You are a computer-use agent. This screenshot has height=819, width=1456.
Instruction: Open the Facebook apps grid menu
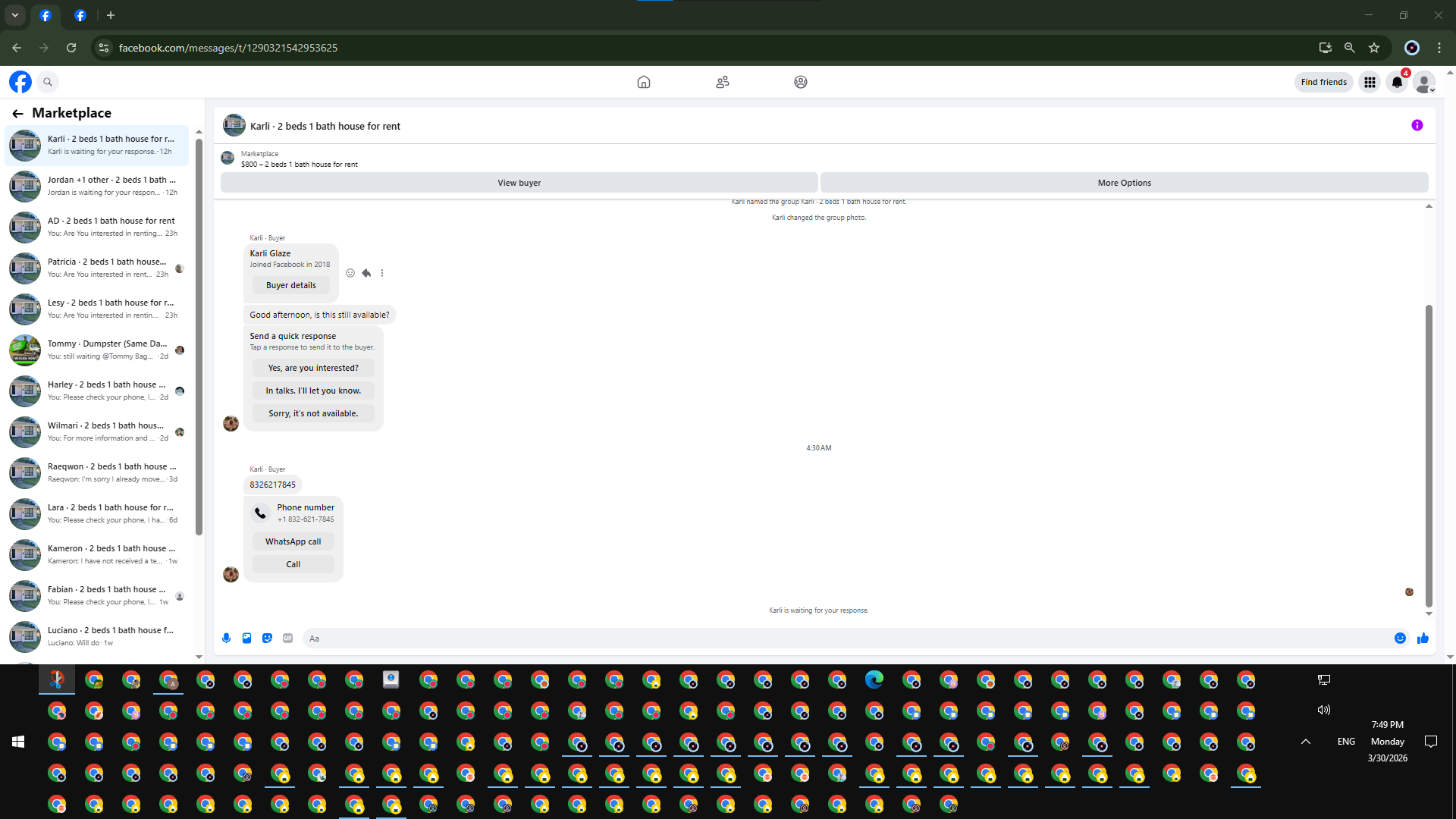coord(1370,83)
